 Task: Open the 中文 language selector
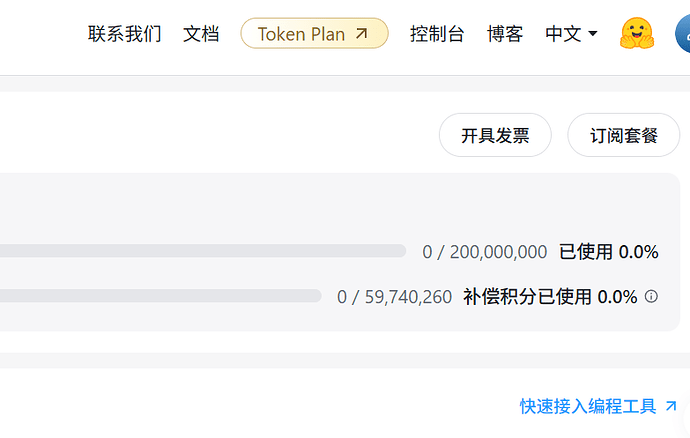pos(571,34)
